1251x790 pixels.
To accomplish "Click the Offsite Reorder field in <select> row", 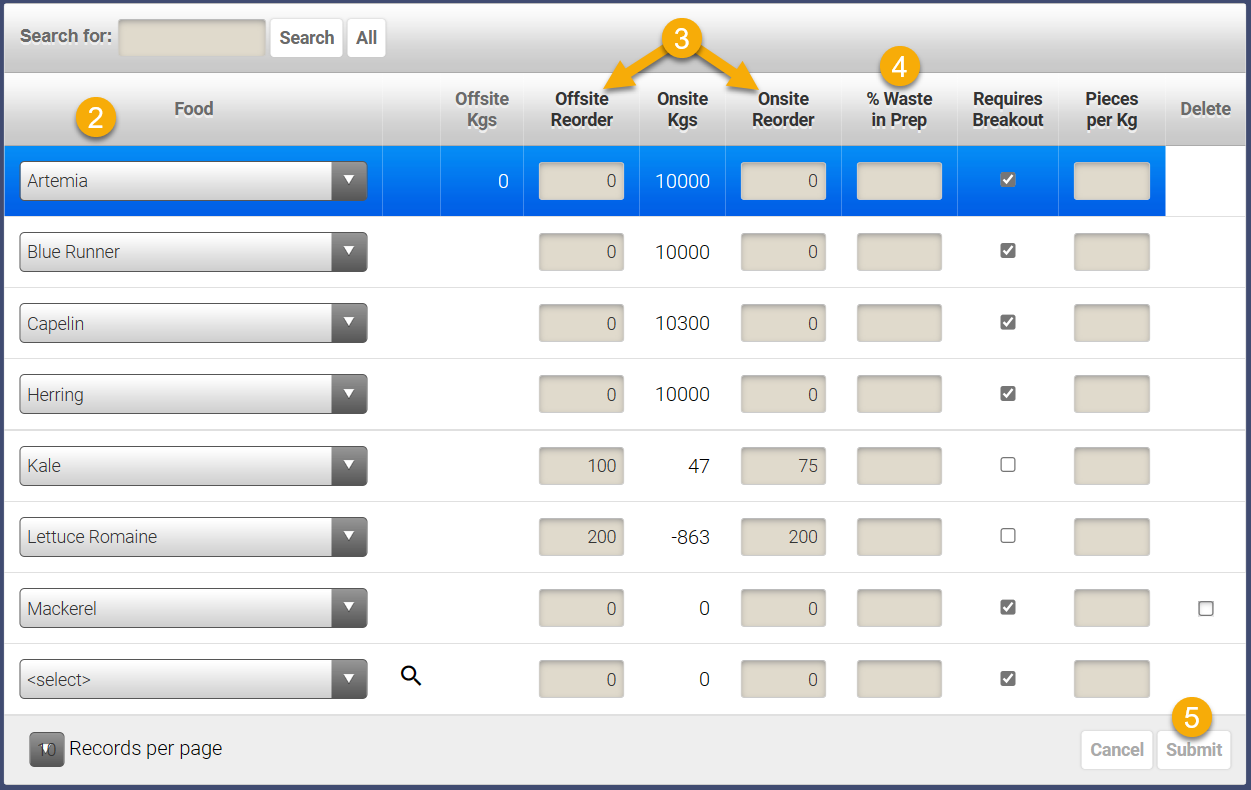I will click(x=582, y=679).
